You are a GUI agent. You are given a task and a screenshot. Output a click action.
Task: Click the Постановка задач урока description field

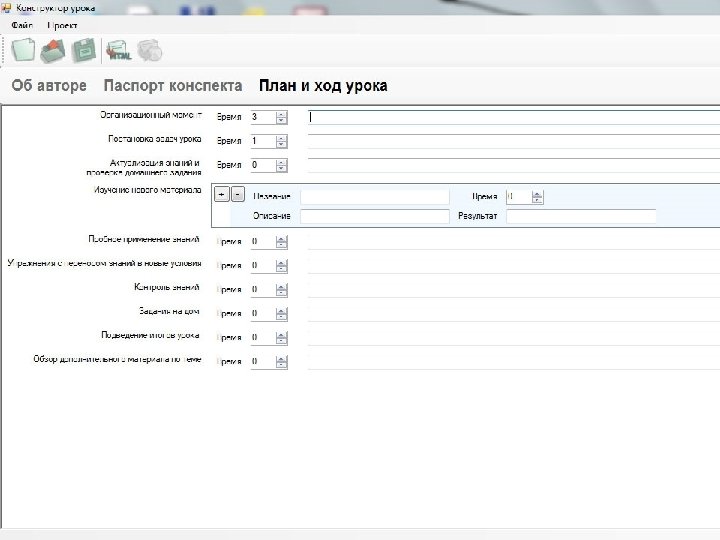click(514, 141)
